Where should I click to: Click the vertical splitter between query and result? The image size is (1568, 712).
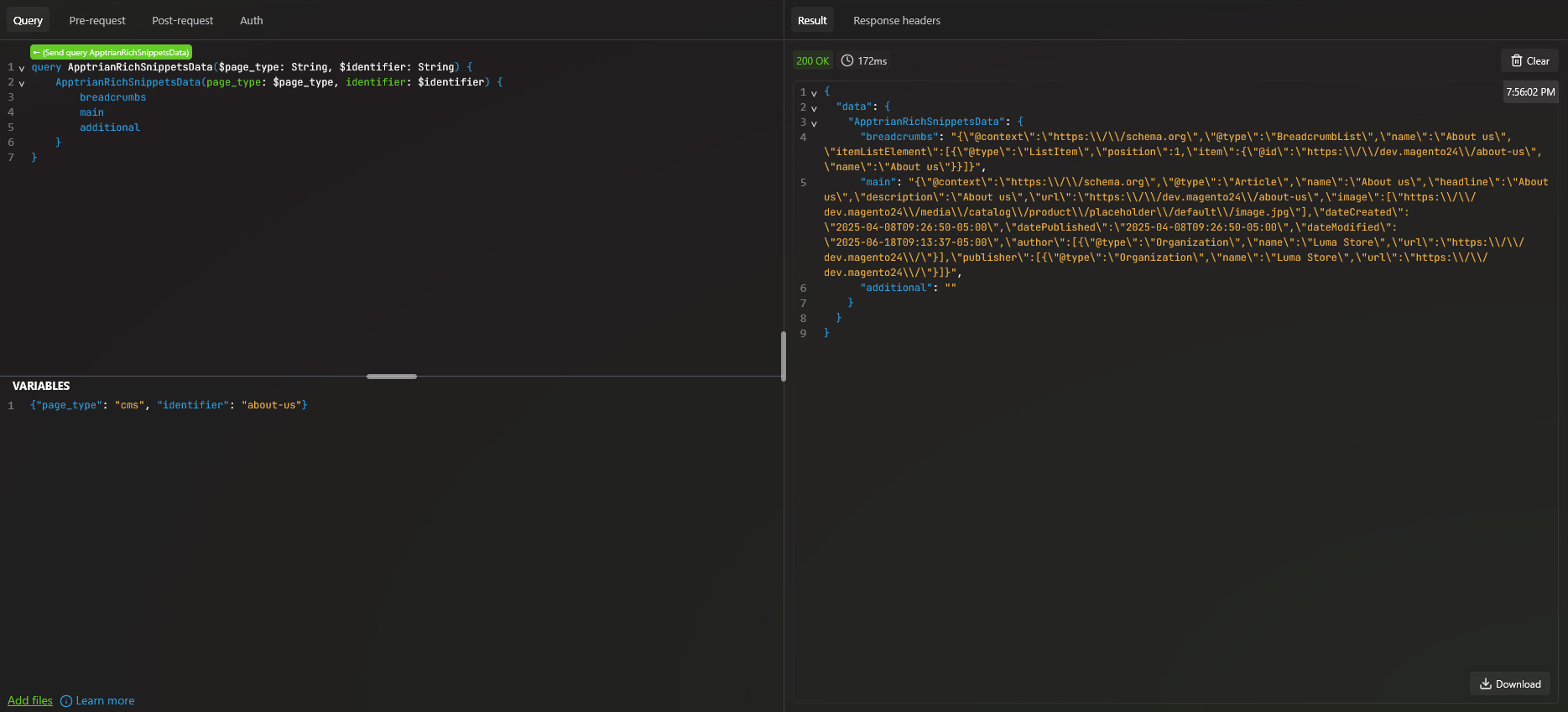(784, 356)
